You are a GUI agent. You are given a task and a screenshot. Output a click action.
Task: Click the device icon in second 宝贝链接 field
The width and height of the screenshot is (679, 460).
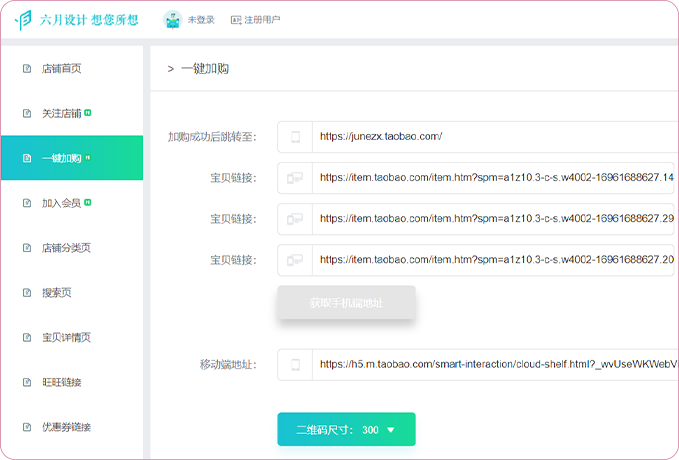295,219
